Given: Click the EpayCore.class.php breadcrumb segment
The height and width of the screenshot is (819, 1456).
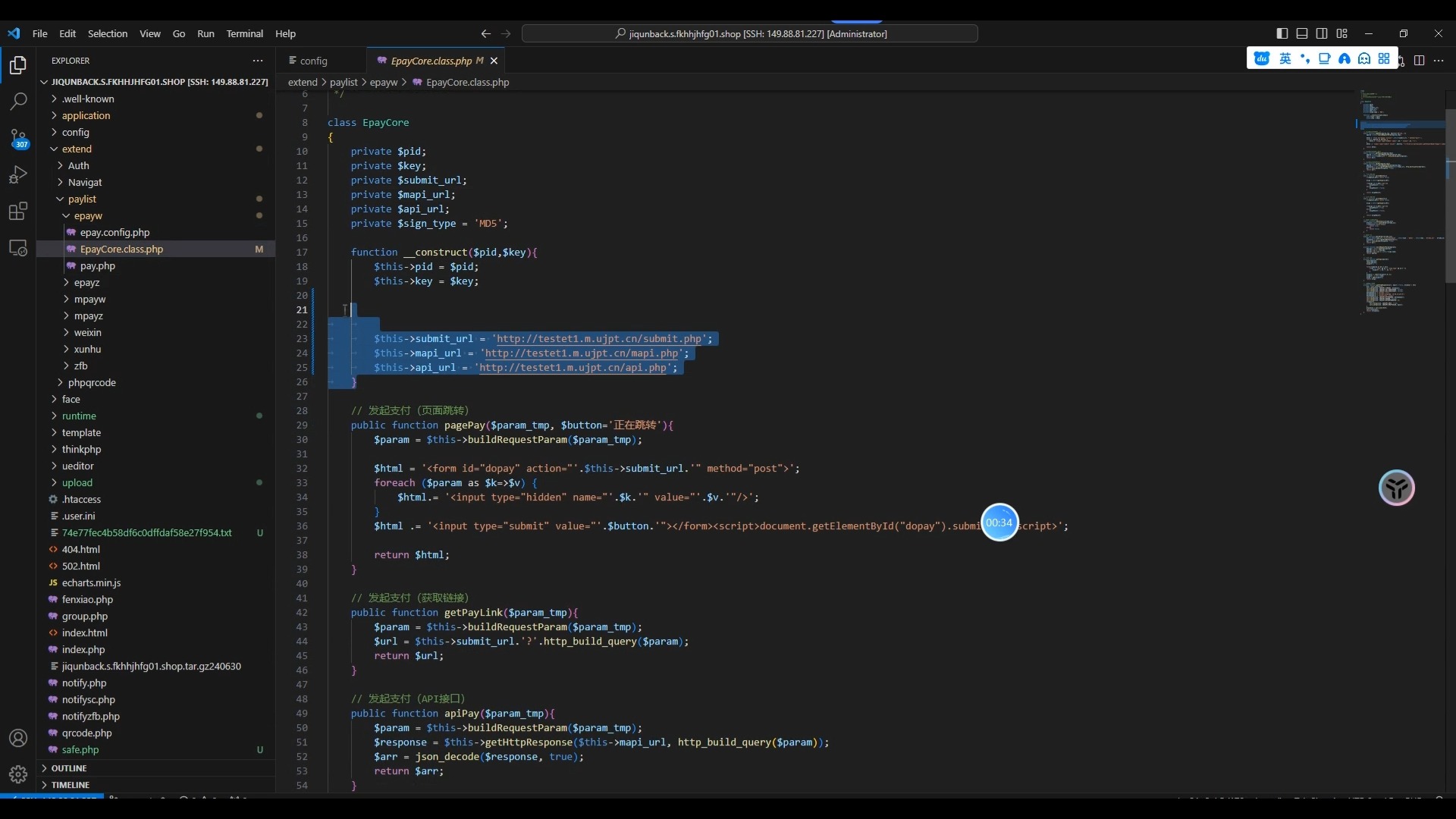Looking at the screenshot, I should [467, 82].
